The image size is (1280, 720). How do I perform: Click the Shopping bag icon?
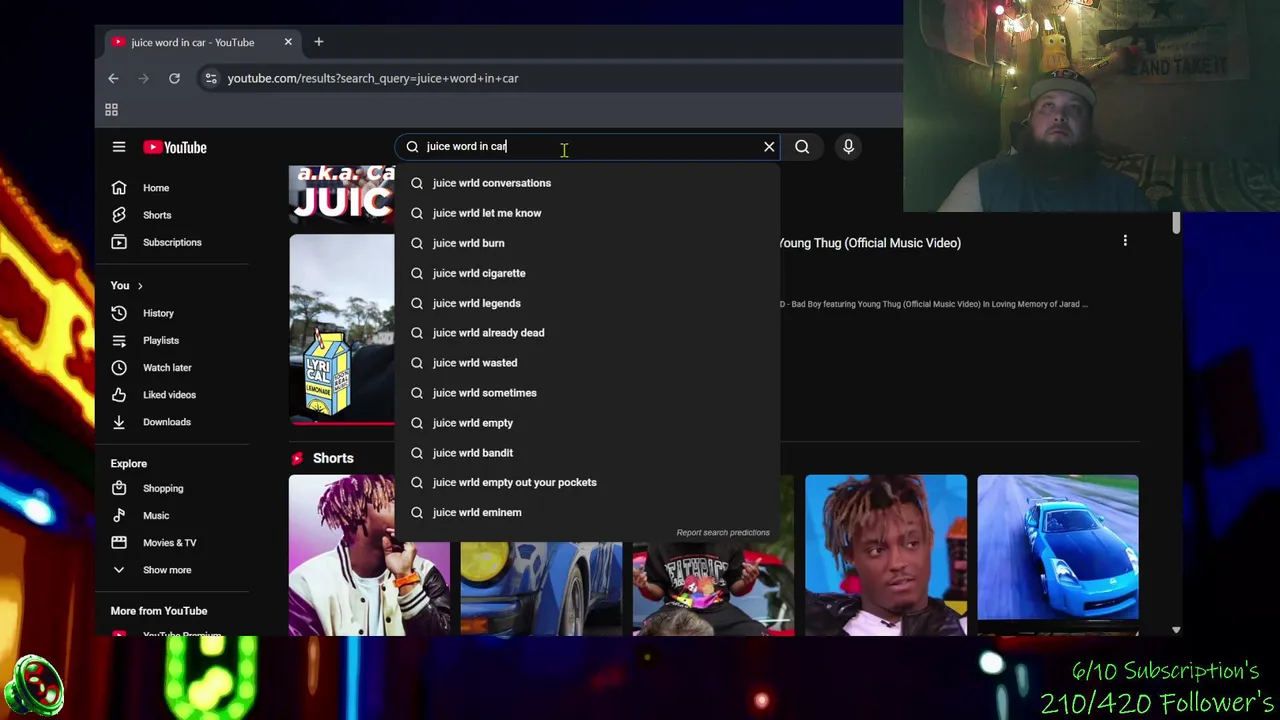[x=119, y=488]
